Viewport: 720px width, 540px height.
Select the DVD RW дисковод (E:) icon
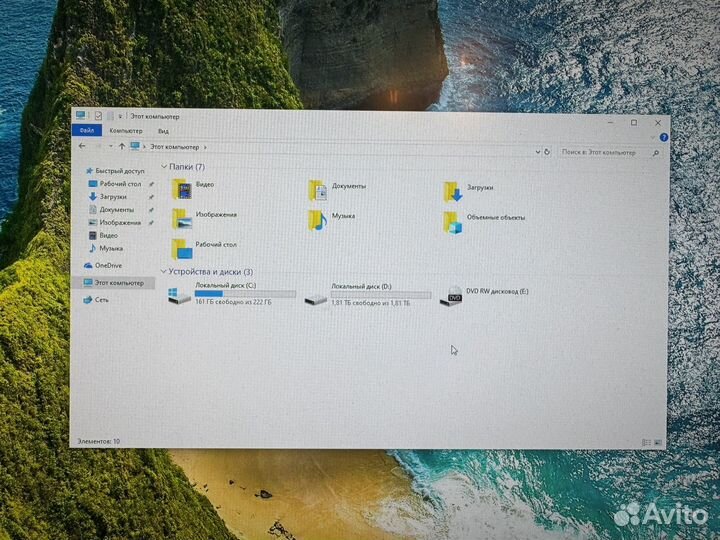pos(451,297)
